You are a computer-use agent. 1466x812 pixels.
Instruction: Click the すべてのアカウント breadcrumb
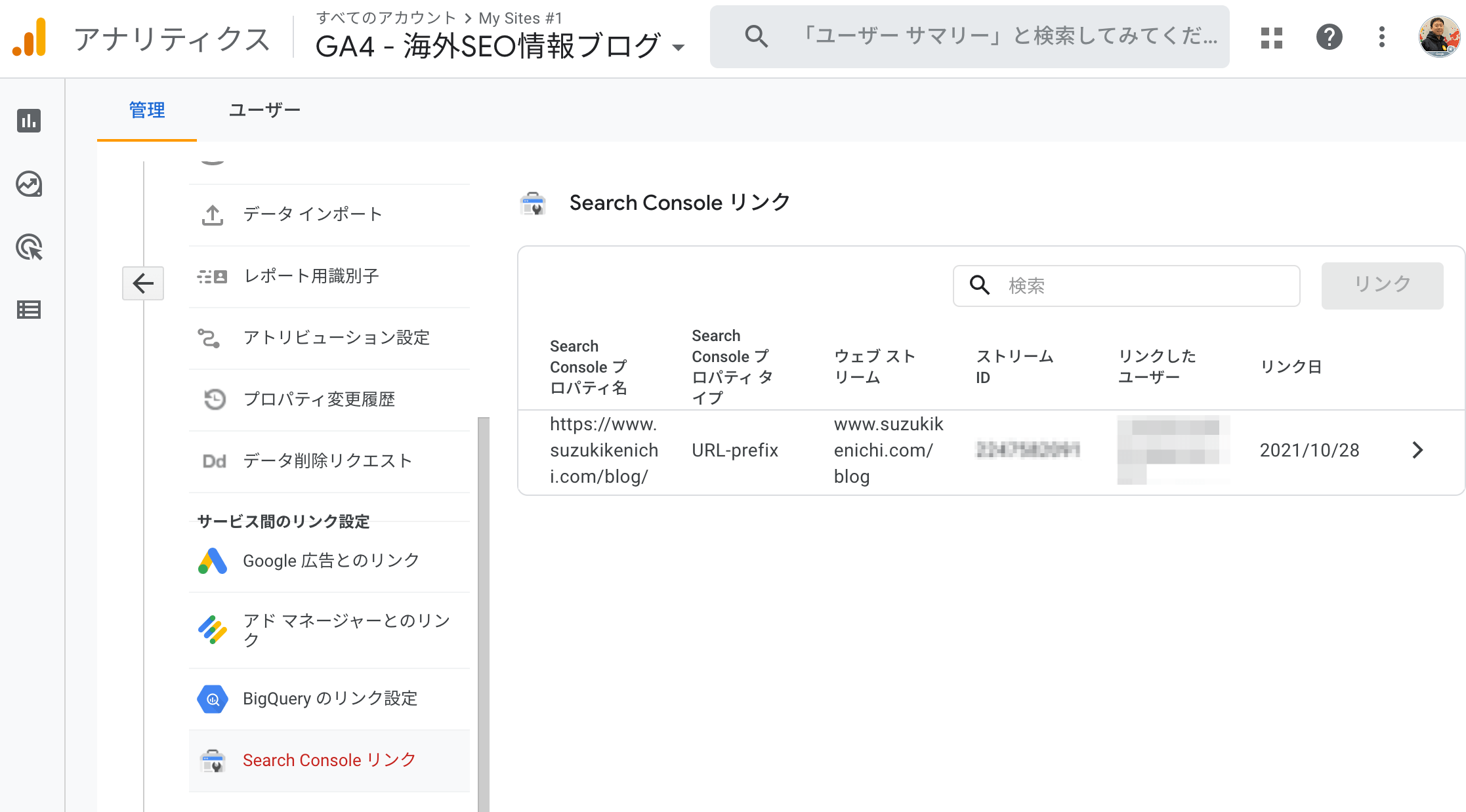pyautogui.click(x=386, y=18)
